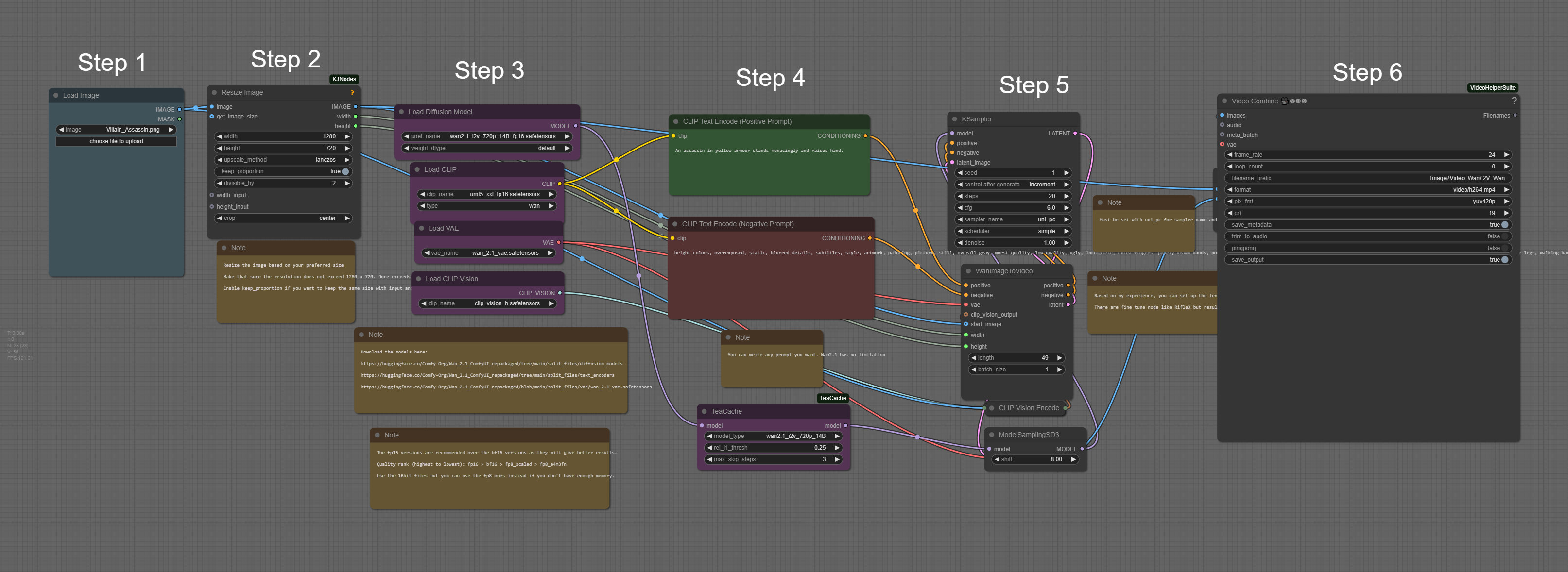Click the VHS camera icon on Video Combine
Viewport: 1568px width, 572px height.
[x=1284, y=101]
